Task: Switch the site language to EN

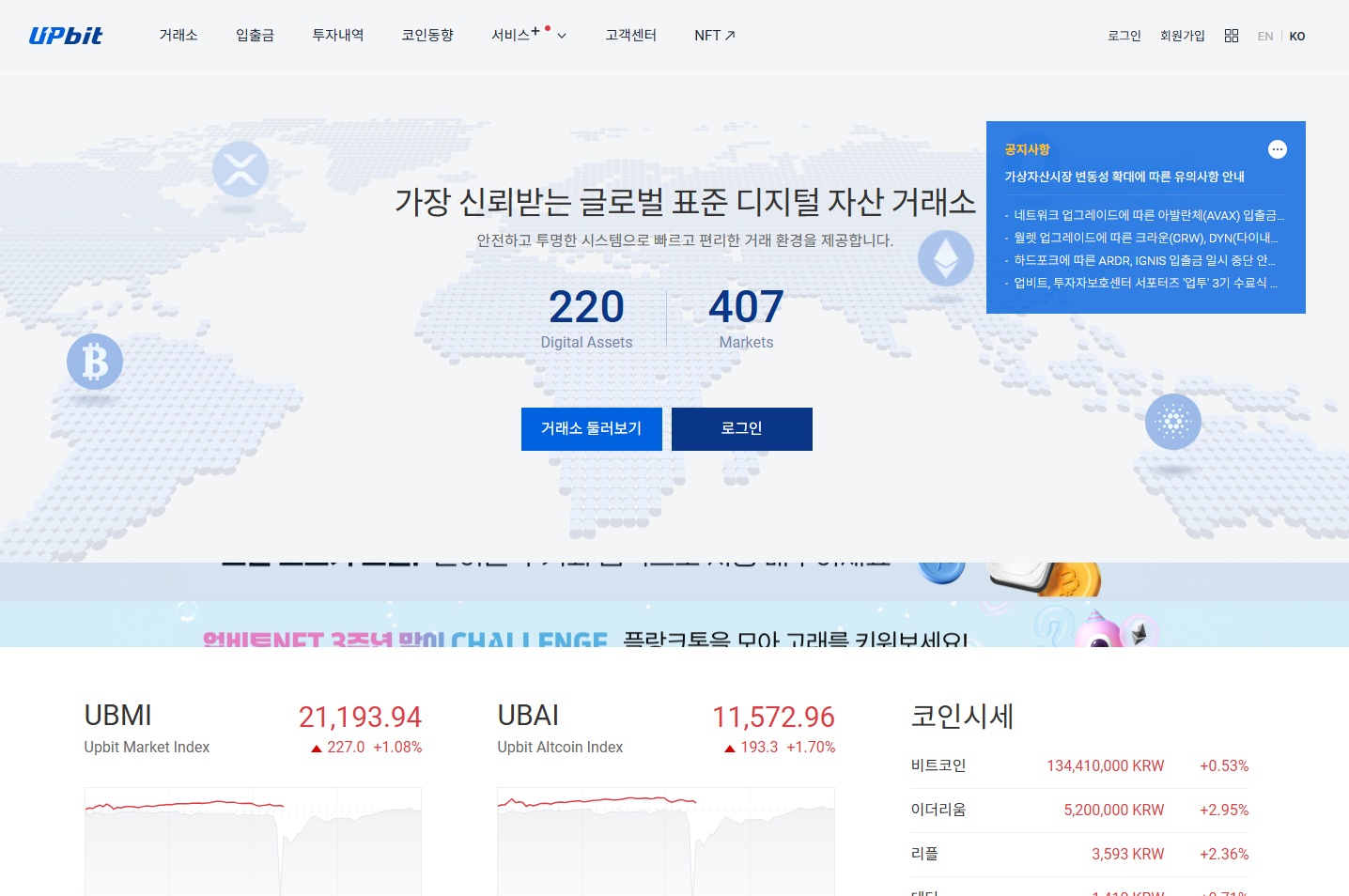Action: [1264, 36]
